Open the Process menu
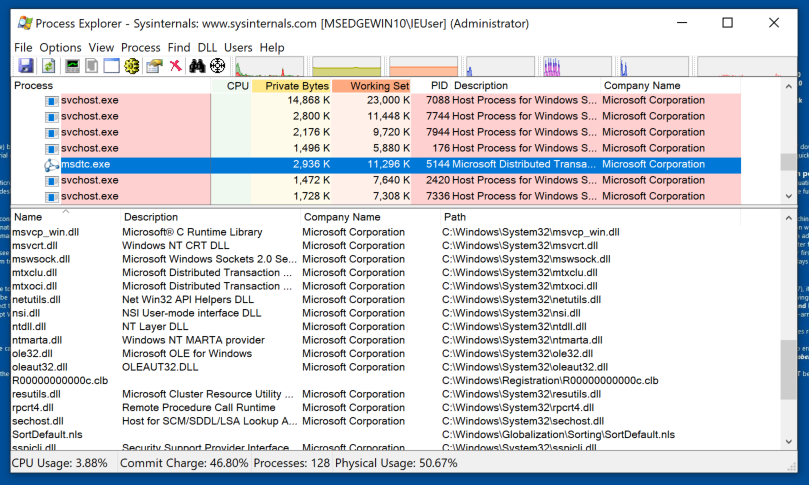 (141, 47)
